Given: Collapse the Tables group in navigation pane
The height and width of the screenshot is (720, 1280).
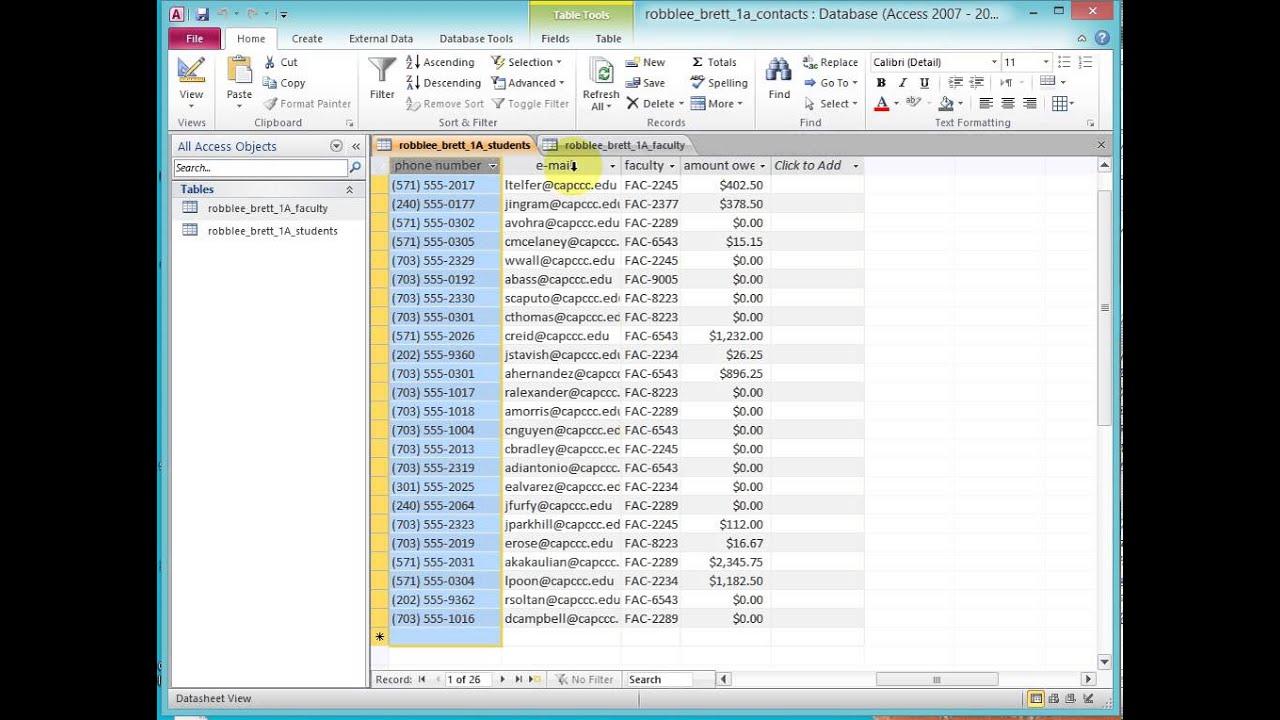Looking at the screenshot, I should (x=349, y=189).
